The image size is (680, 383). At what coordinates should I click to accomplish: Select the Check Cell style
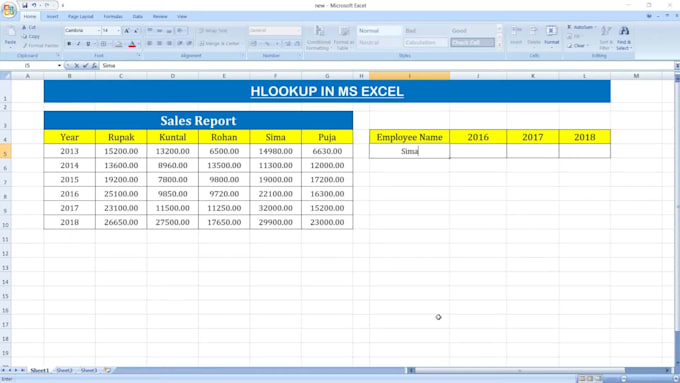pyautogui.click(x=472, y=43)
